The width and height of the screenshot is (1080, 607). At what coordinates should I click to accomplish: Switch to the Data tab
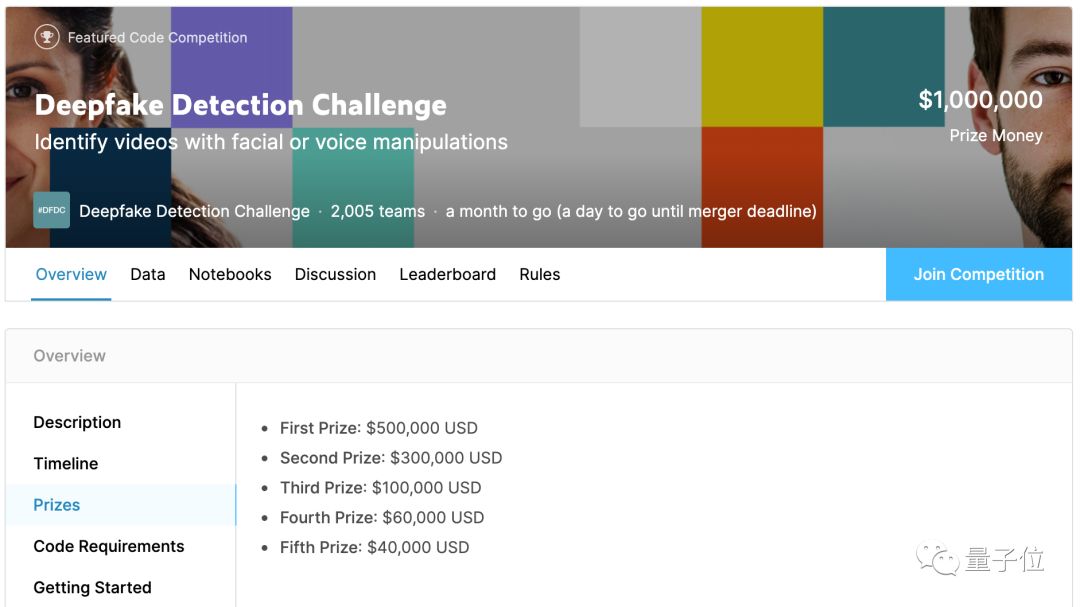[148, 274]
